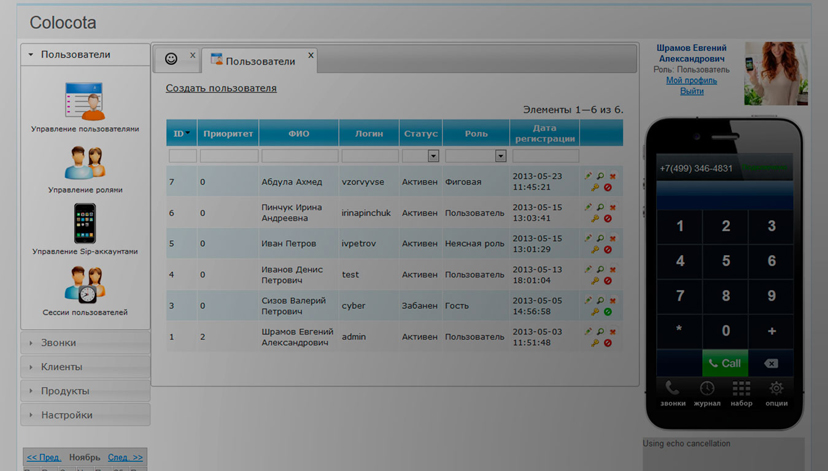Tap the * key on phone keypad
The image size is (828, 471).
tap(680, 331)
